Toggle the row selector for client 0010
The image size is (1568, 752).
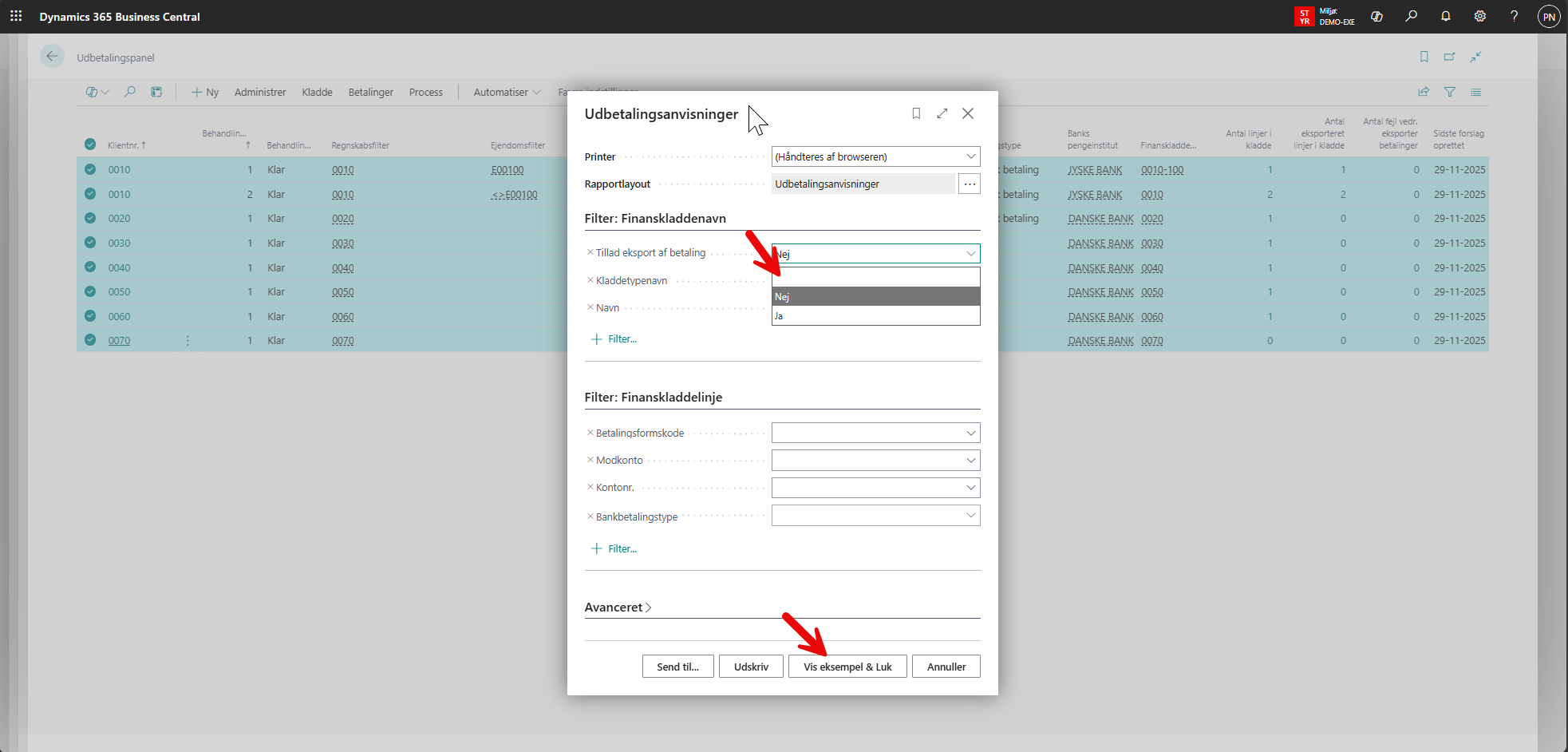pyautogui.click(x=90, y=169)
